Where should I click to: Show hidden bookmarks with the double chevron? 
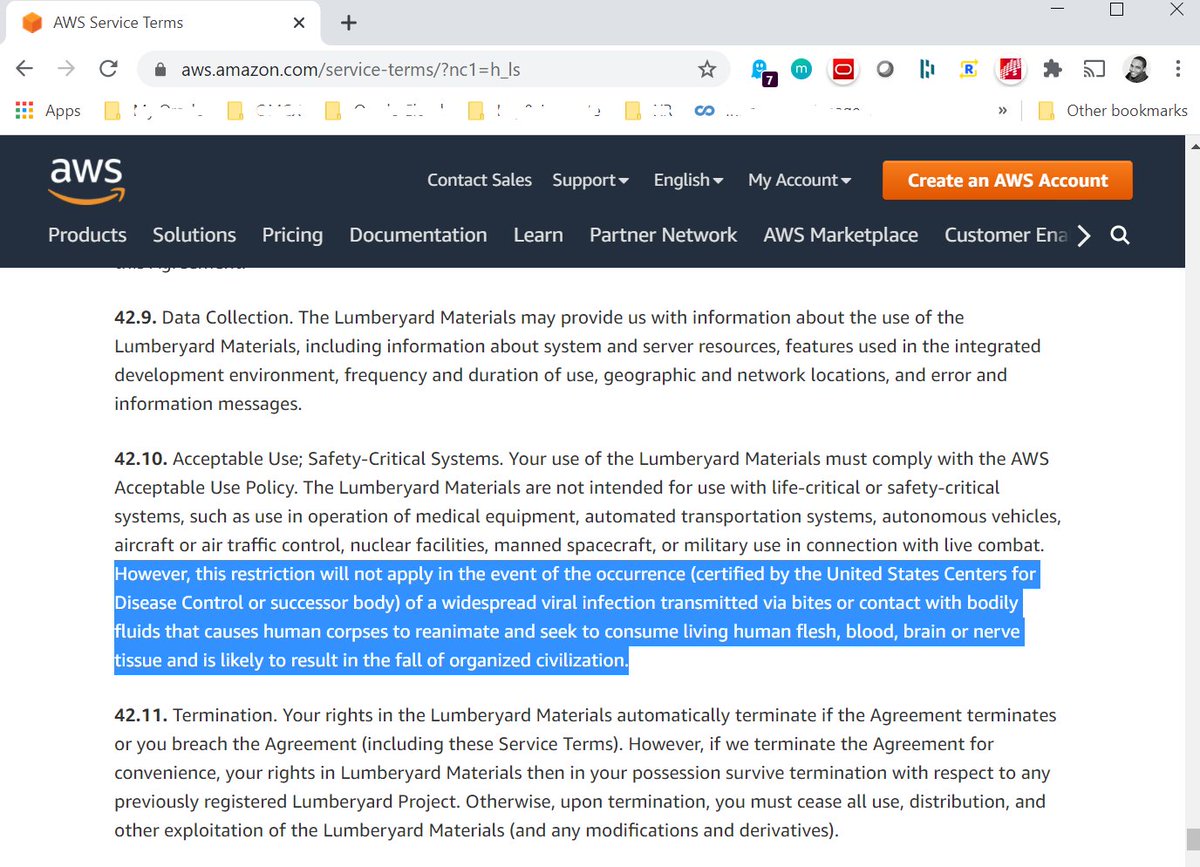click(x=1002, y=110)
